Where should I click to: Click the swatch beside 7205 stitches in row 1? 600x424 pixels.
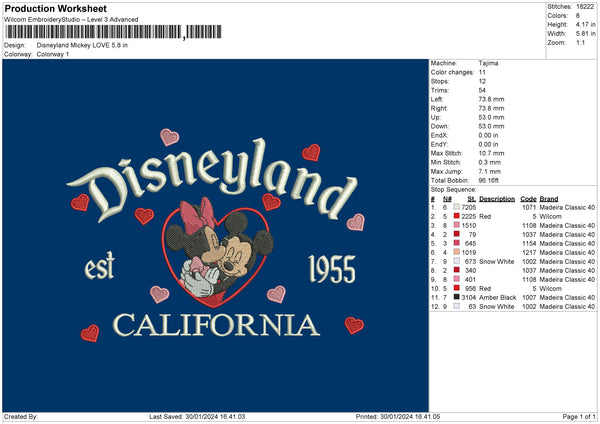pos(457,207)
